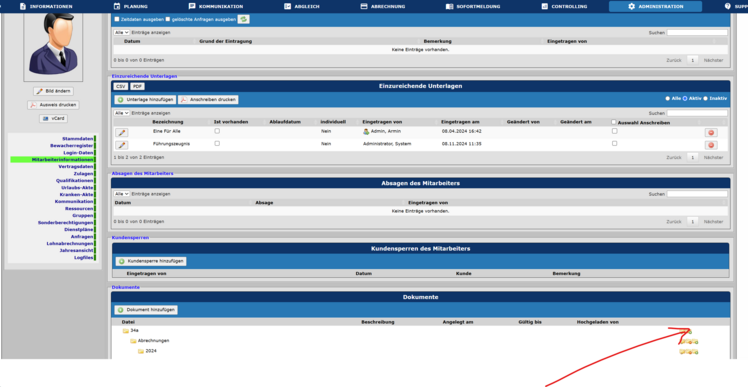Open Qualifikationen in the sidebar

[x=74, y=180]
